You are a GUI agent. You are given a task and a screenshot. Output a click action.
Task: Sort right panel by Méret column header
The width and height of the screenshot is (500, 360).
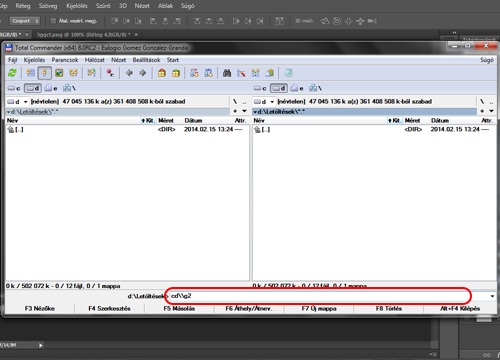click(413, 120)
